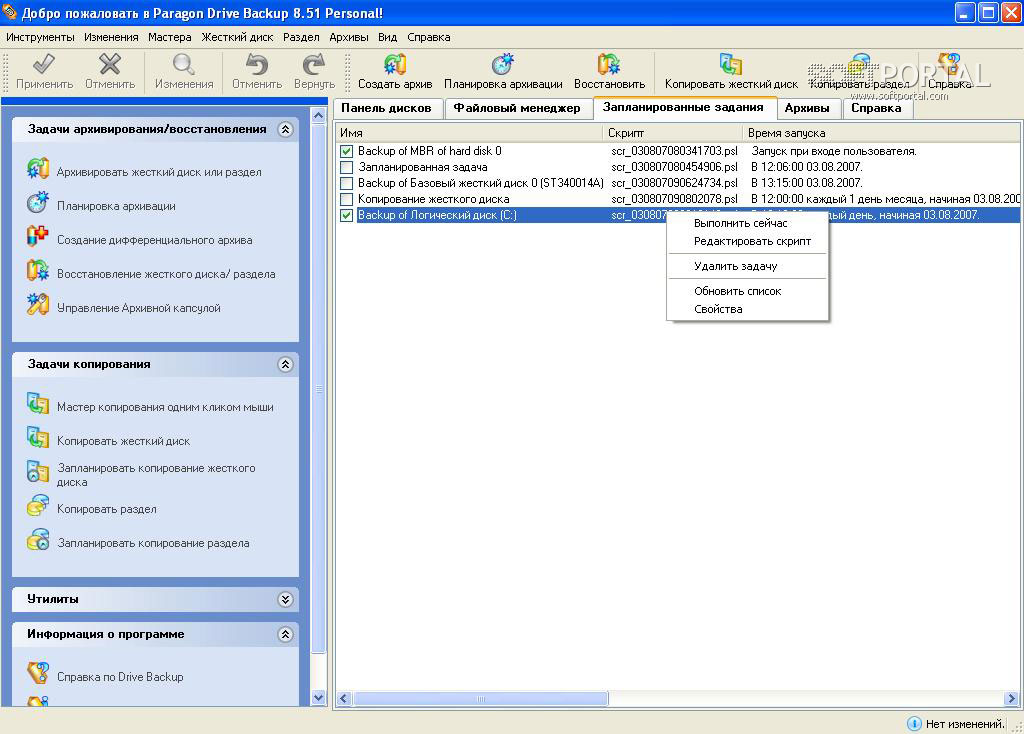
Task: Click Восстановить toolbar icon
Action: pyautogui.click(x=609, y=64)
